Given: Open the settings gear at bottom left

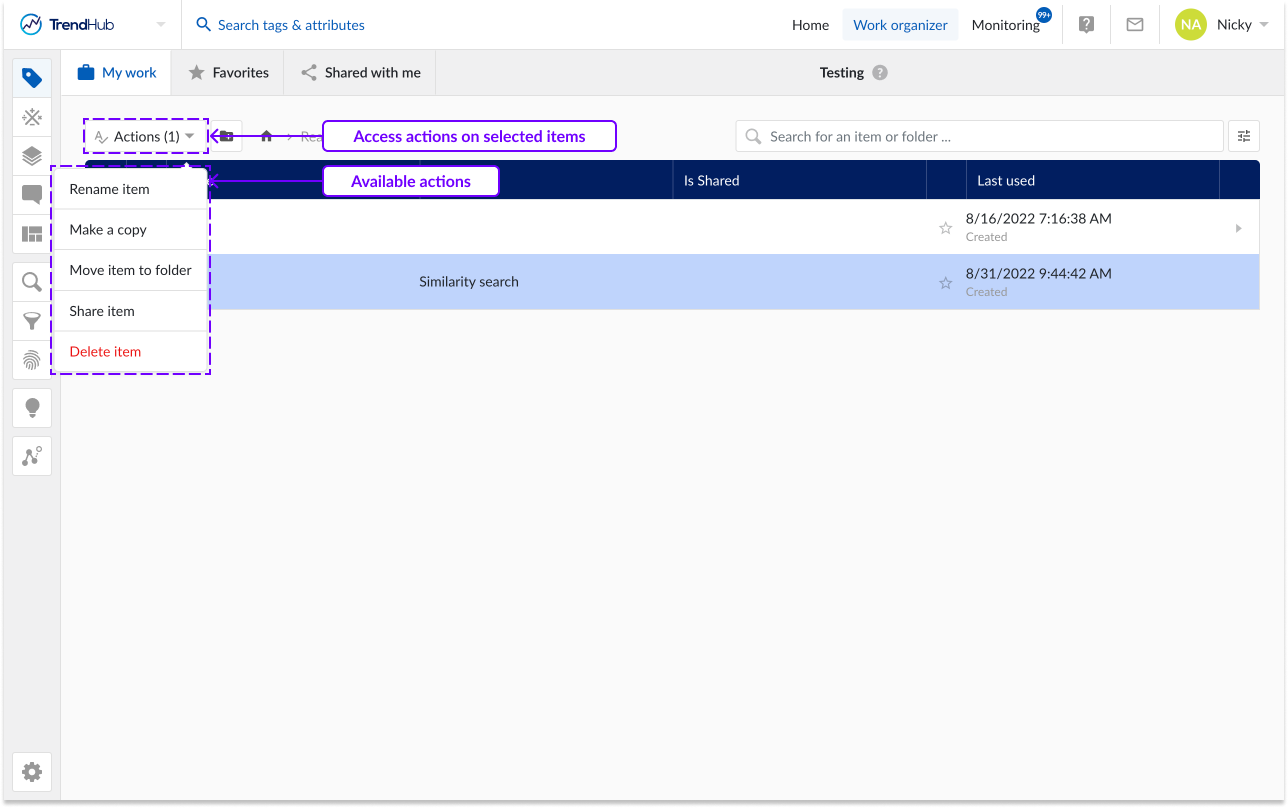Looking at the screenshot, I should click(32, 772).
